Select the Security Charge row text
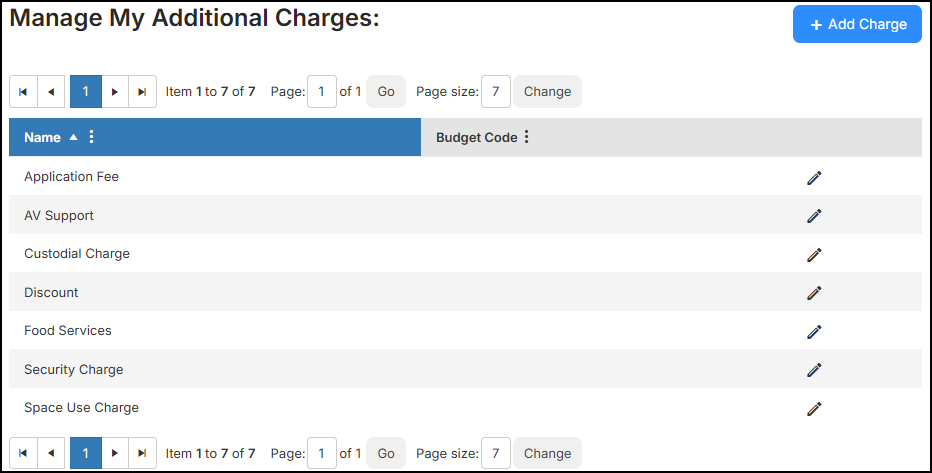Viewport: 932px width, 473px height. 74,369
